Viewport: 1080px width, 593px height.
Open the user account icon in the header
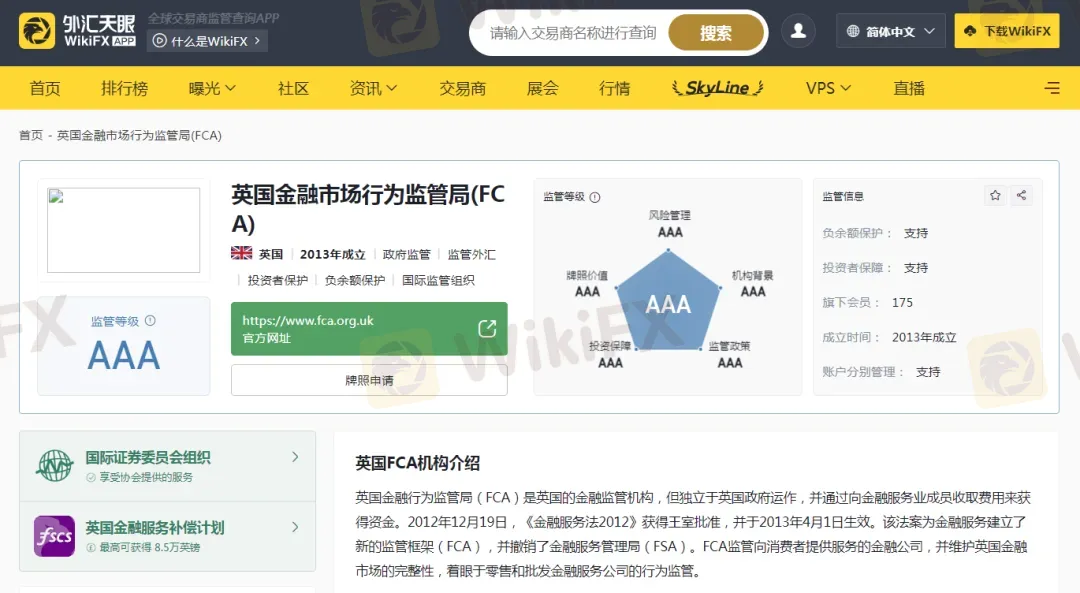click(x=798, y=31)
